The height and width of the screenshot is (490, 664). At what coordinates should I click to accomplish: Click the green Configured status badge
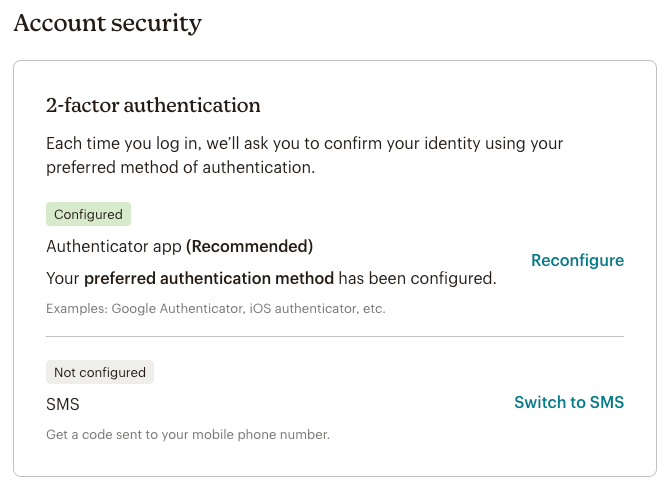pos(88,214)
